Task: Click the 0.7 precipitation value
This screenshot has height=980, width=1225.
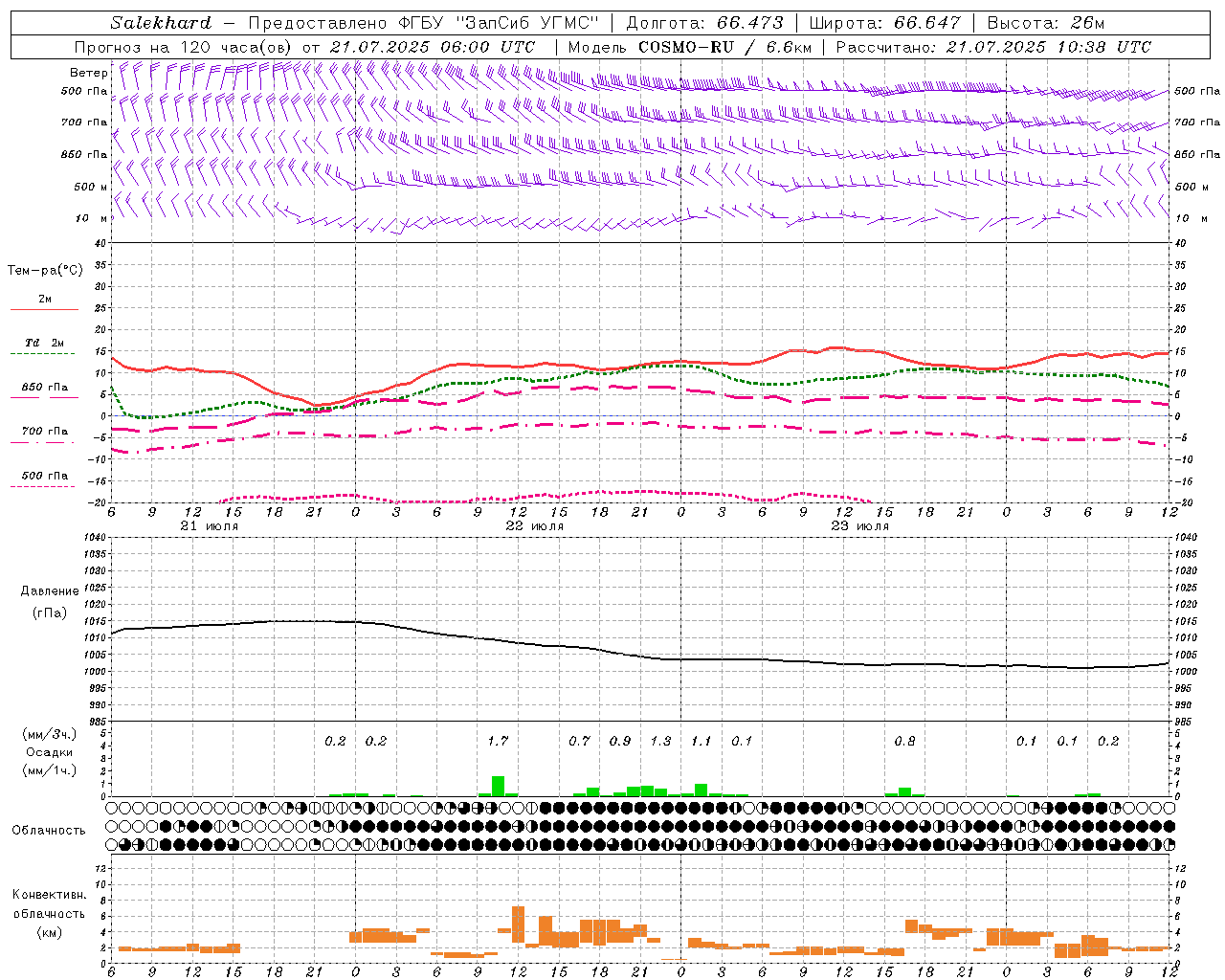Action: tap(580, 742)
